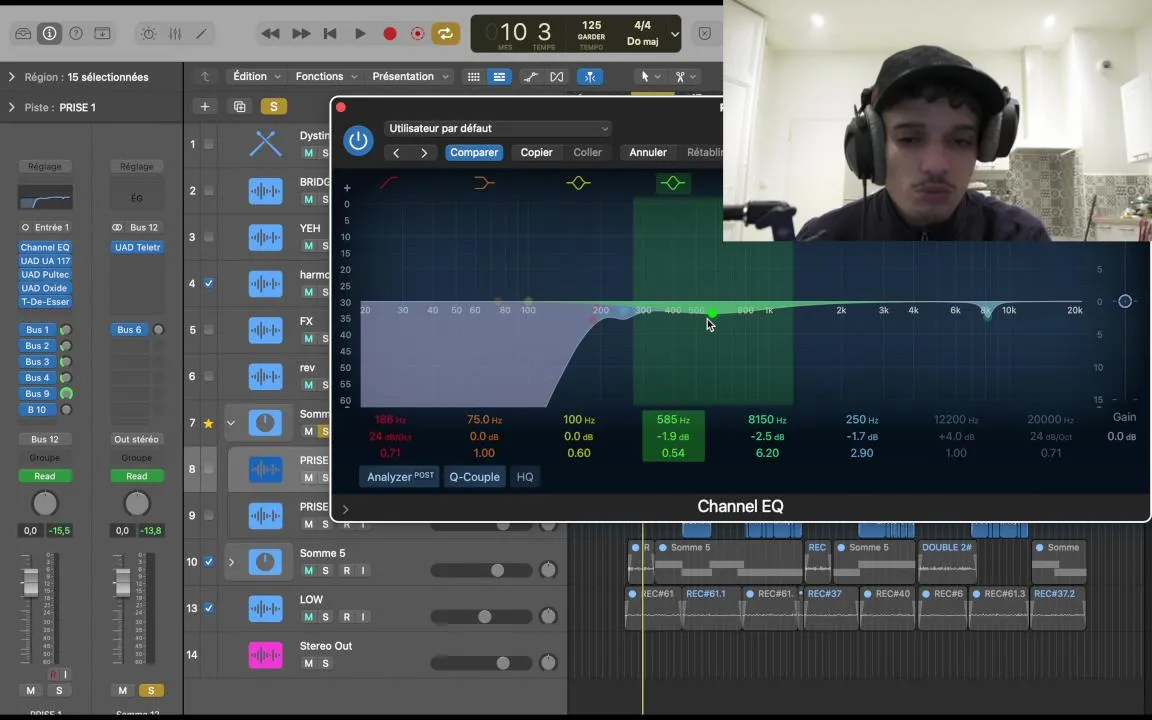The width and height of the screenshot is (1152, 720).
Task: Rewind the transport
Action: tap(270, 34)
